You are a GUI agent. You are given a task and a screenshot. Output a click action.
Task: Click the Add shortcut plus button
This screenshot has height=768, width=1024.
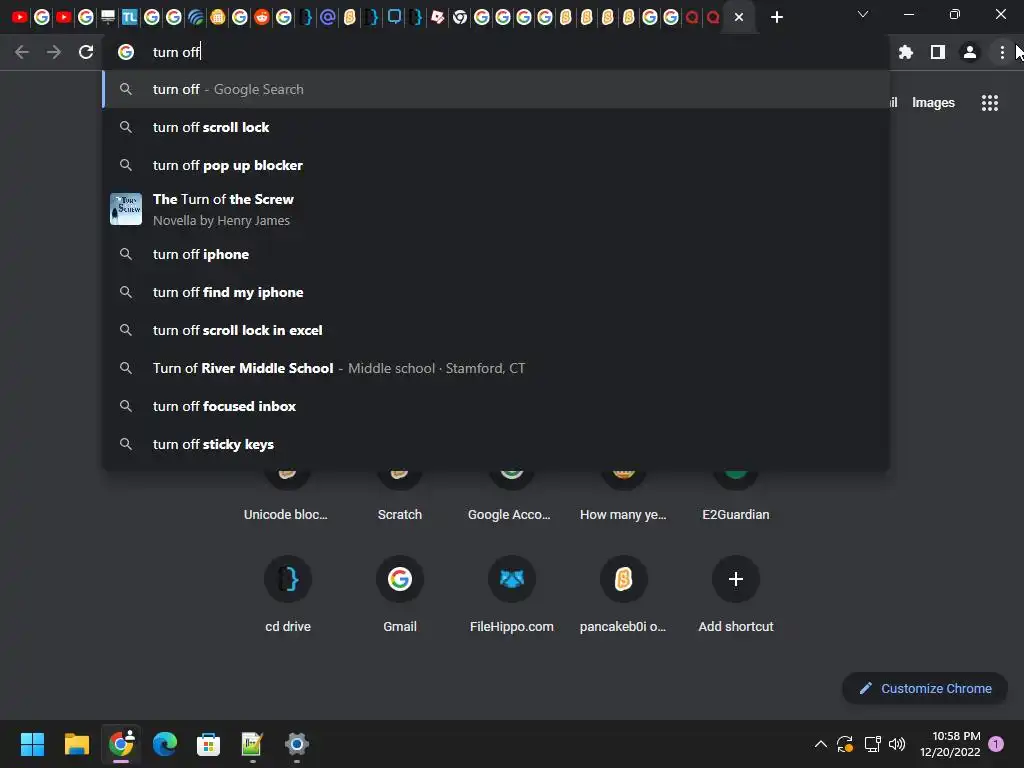[x=735, y=579]
